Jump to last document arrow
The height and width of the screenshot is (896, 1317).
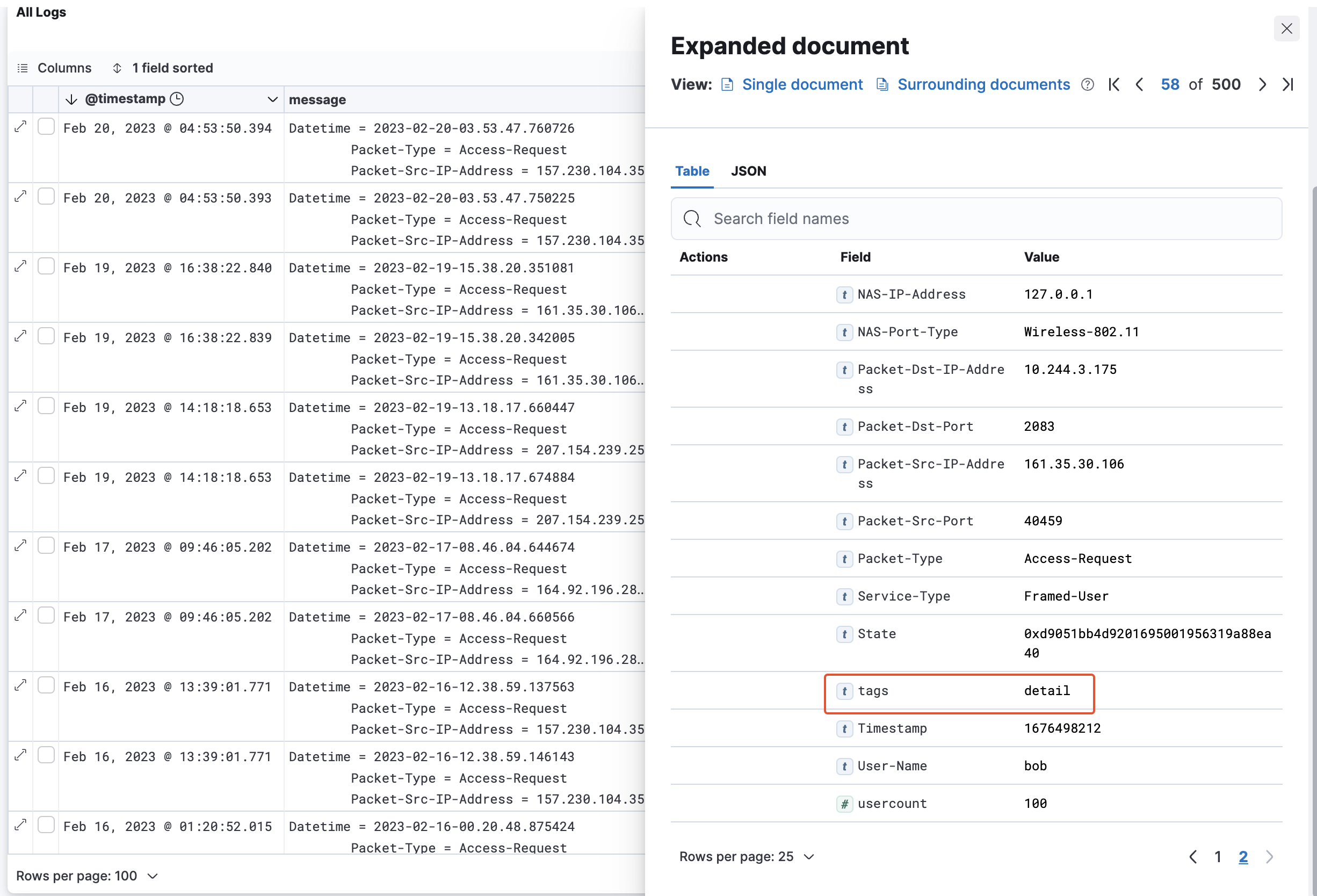[x=1287, y=84]
